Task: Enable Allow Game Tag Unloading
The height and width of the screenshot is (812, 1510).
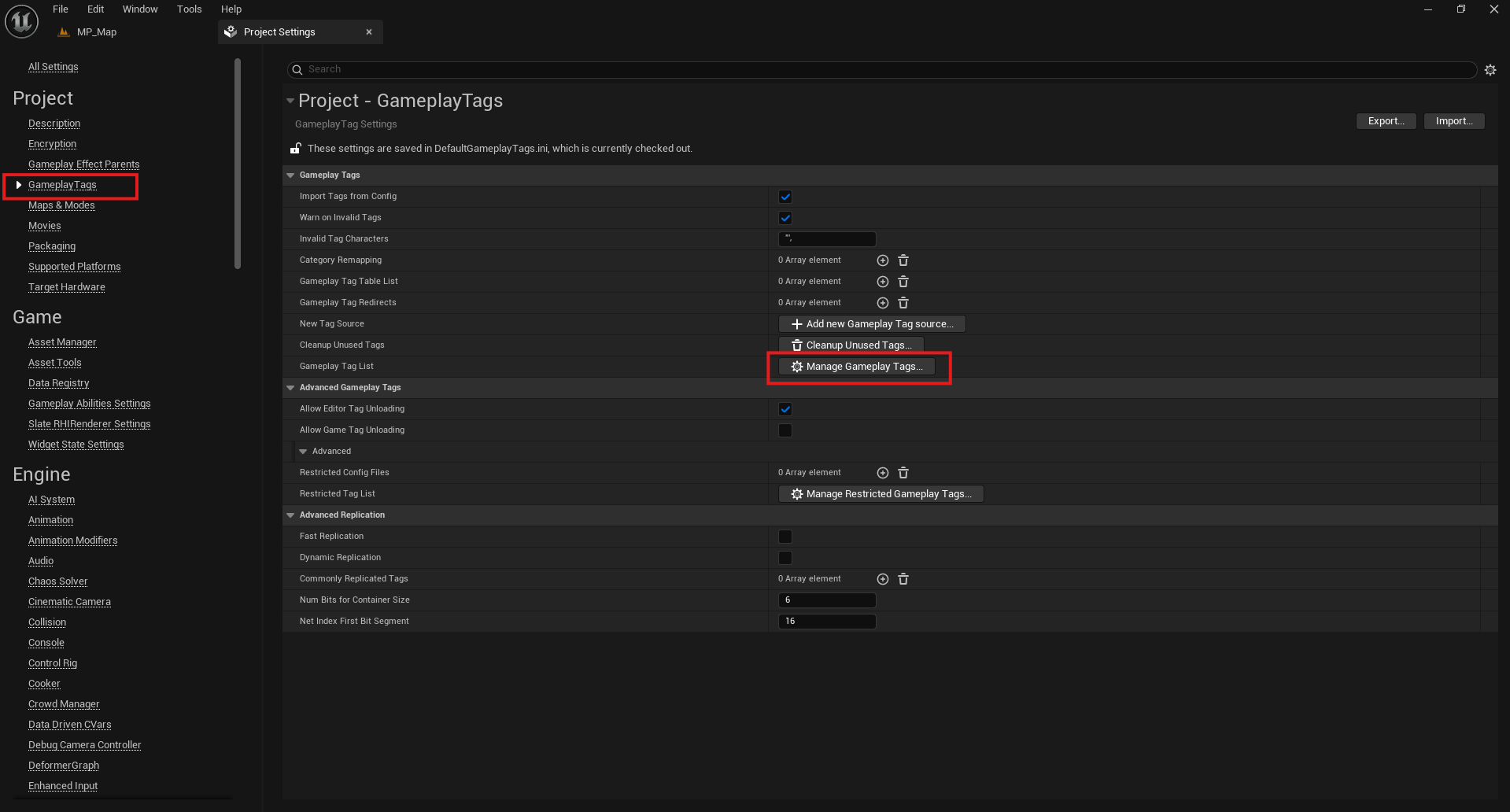Action: click(785, 430)
